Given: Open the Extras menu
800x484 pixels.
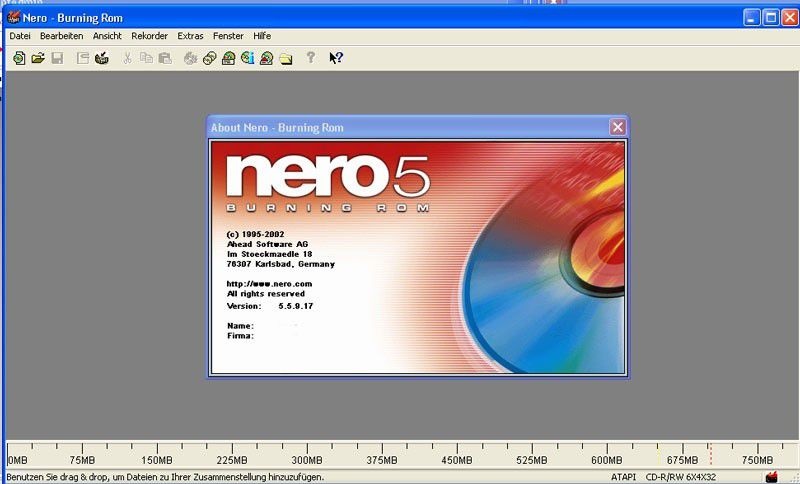Looking at the screenshot, I should (x=190, y=36).
